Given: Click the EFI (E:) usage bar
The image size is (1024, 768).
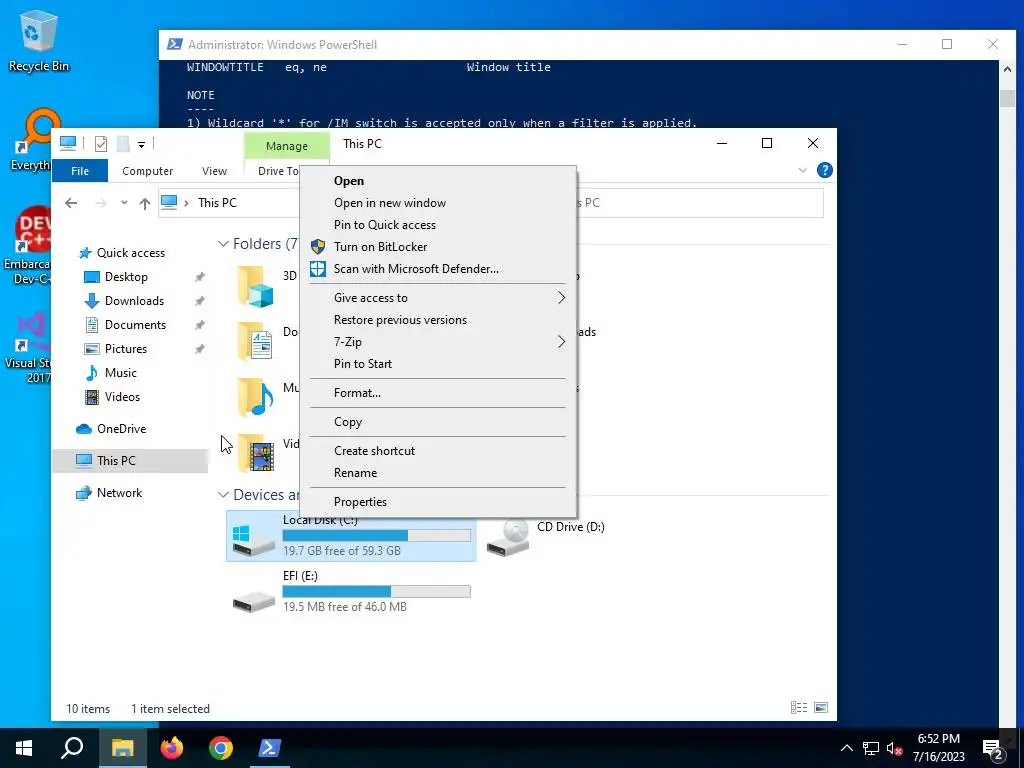Looking at the screenshot, I should (x=377, y=592).
